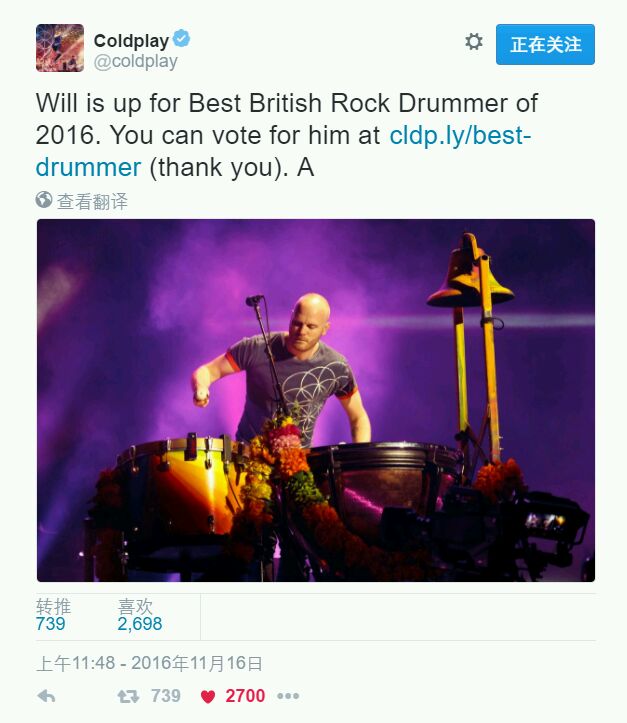View the 喜欢 2,698 likes list
This screenshot has width=627, height=723.
pyautogui.click(x=140, y=615)
